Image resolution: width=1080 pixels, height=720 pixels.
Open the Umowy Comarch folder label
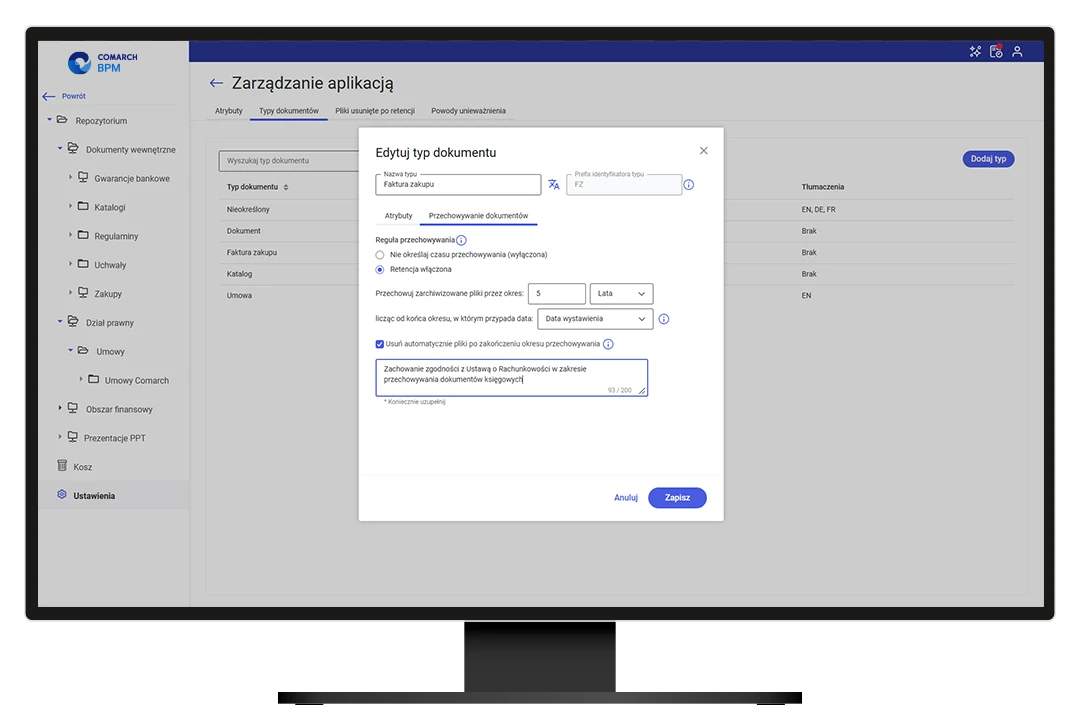pyautogui.click(x=136, y=380)
